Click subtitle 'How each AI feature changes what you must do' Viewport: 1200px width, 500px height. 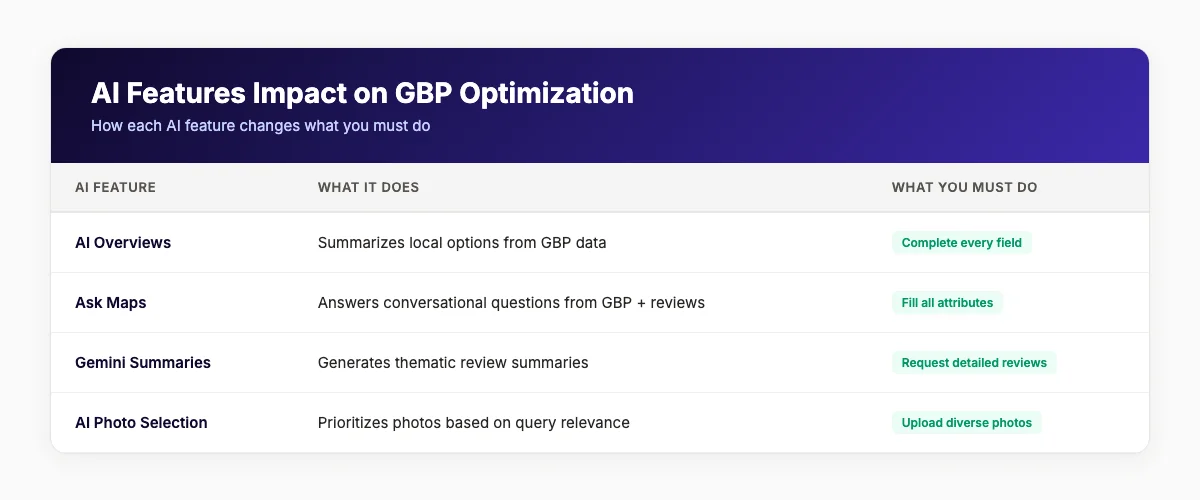point(260,127)
